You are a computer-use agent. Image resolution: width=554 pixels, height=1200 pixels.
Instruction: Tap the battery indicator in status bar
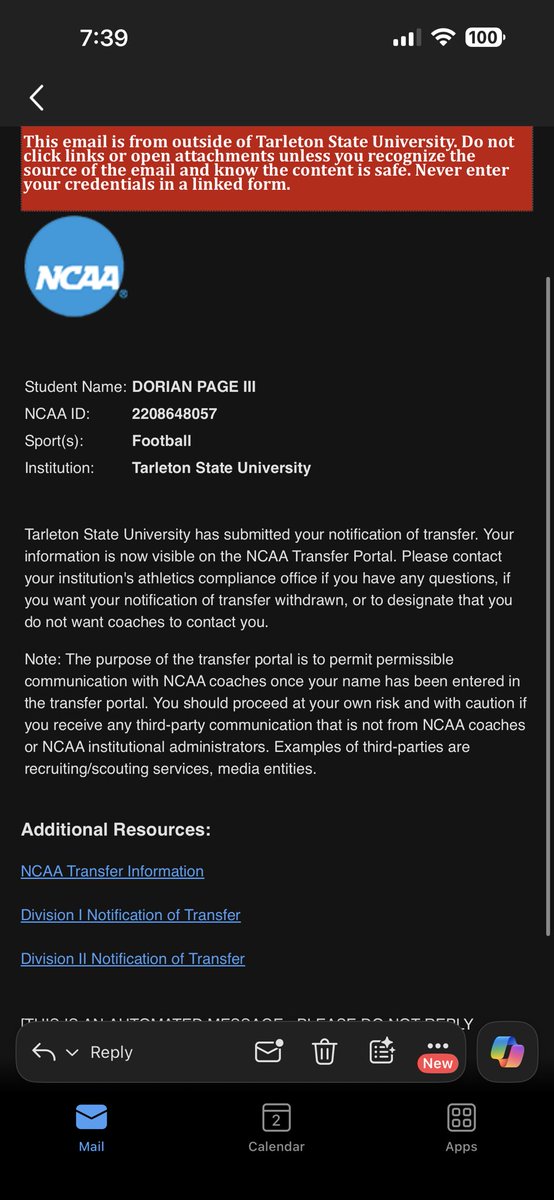point(483,38)
